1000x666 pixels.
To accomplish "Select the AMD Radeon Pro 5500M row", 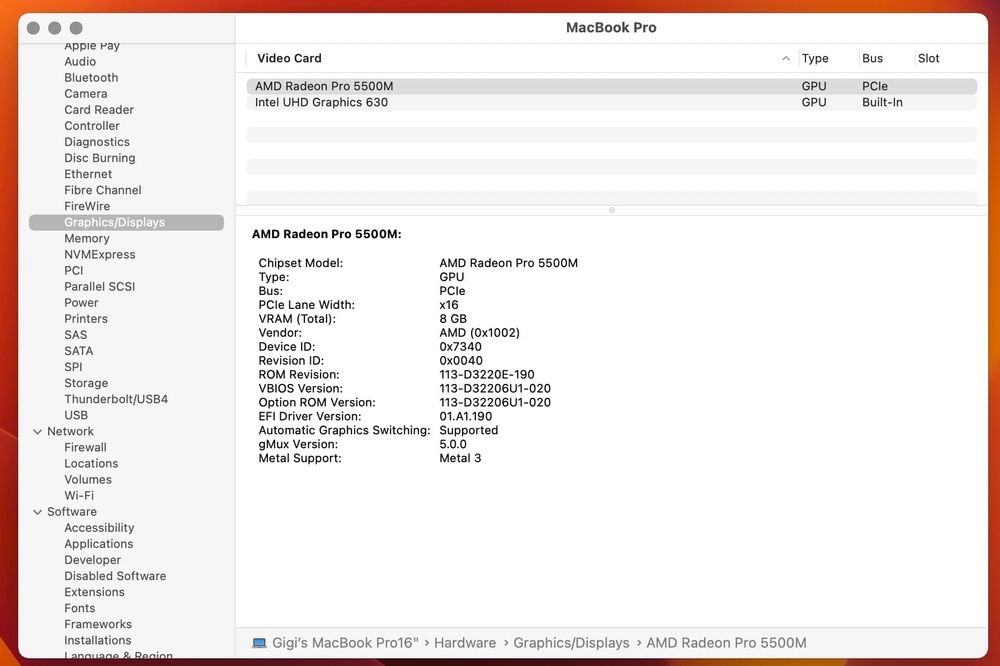I will pyautogui.click(x=612, y=86).
